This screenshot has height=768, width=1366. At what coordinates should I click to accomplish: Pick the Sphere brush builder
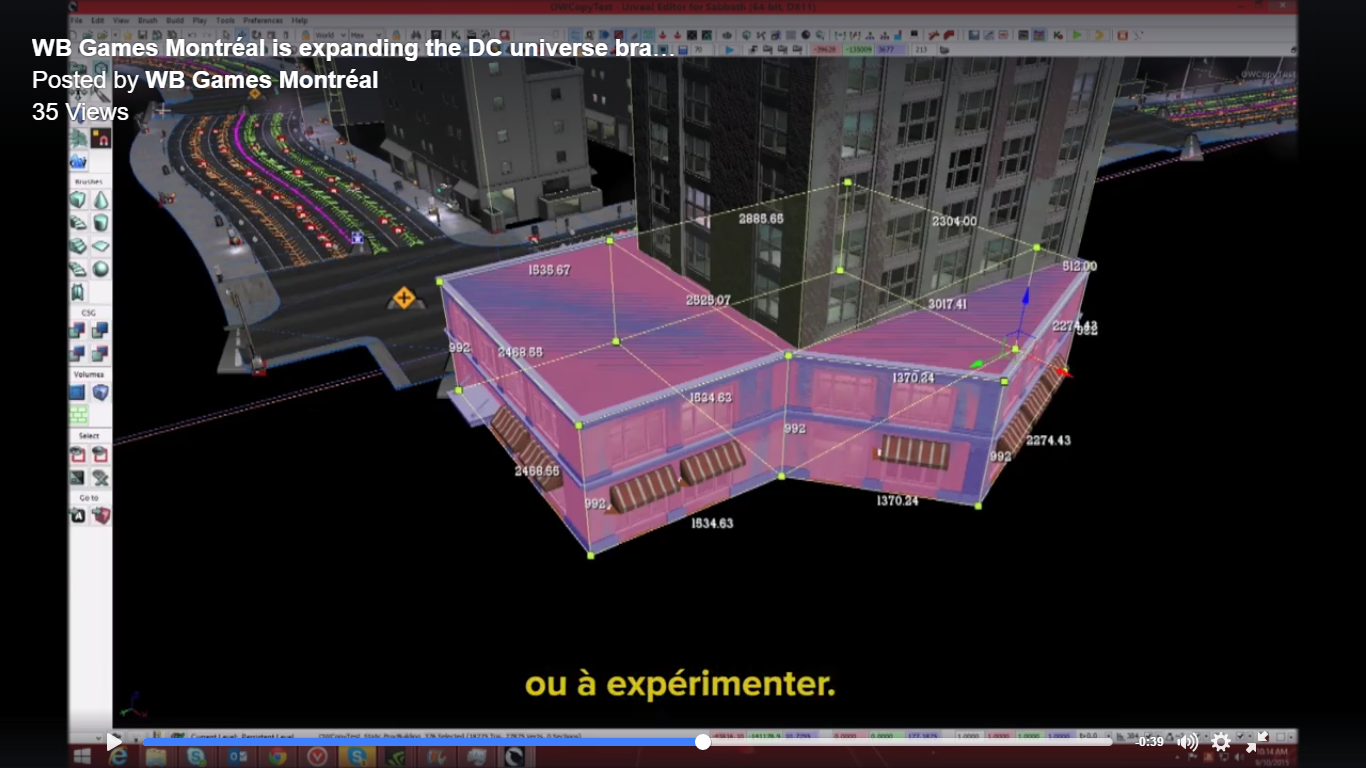pyautogui.click(x=101, y=269)
